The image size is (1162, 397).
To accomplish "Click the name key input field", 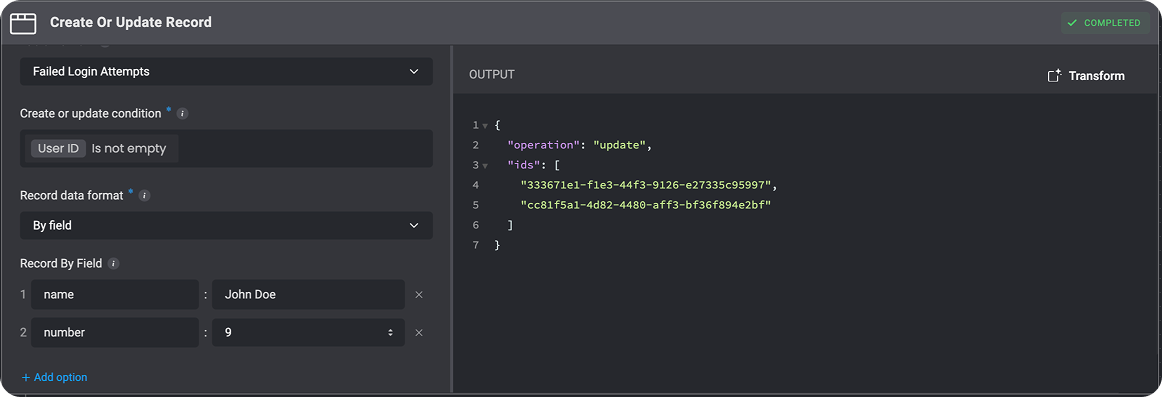I will click(x=115, y=295).
